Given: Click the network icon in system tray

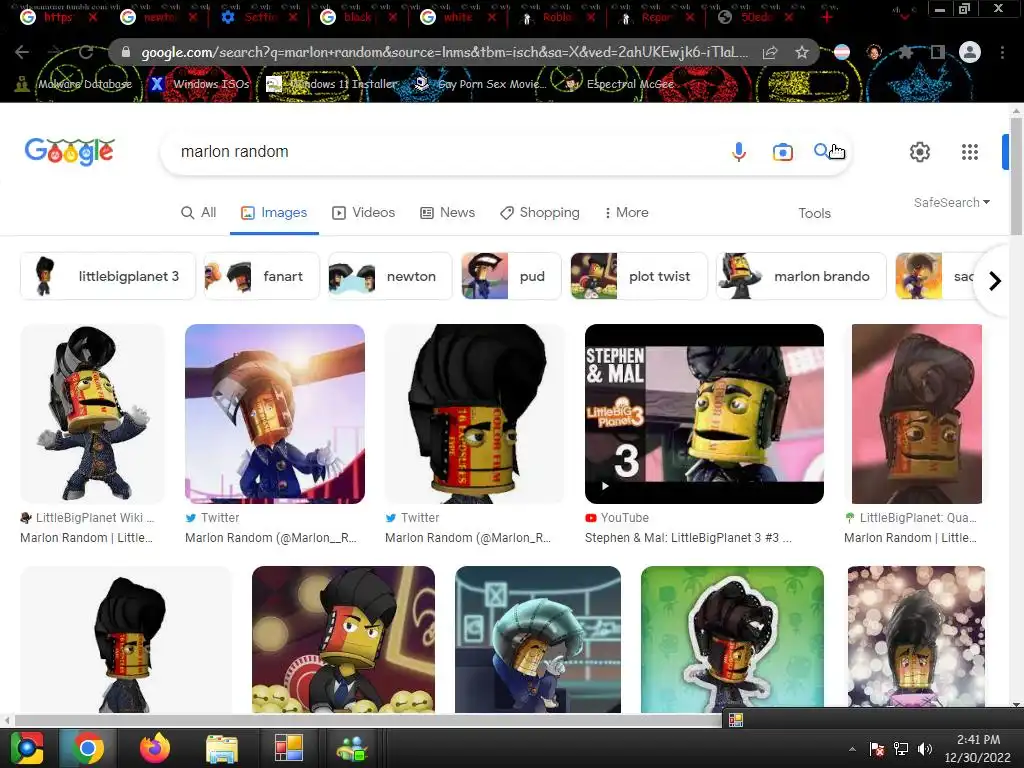Looking at the screenshot, I should [901, 749].
